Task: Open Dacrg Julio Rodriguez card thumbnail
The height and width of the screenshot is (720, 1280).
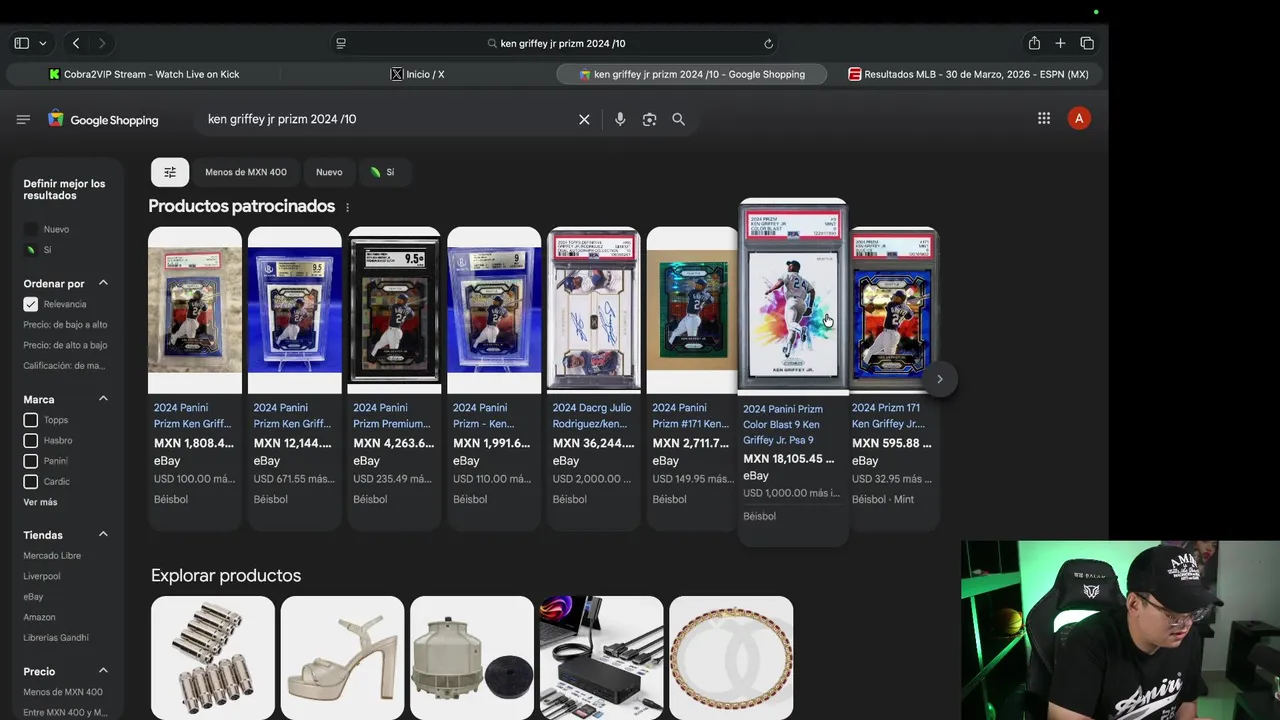Action: click(x=594, y=310)
